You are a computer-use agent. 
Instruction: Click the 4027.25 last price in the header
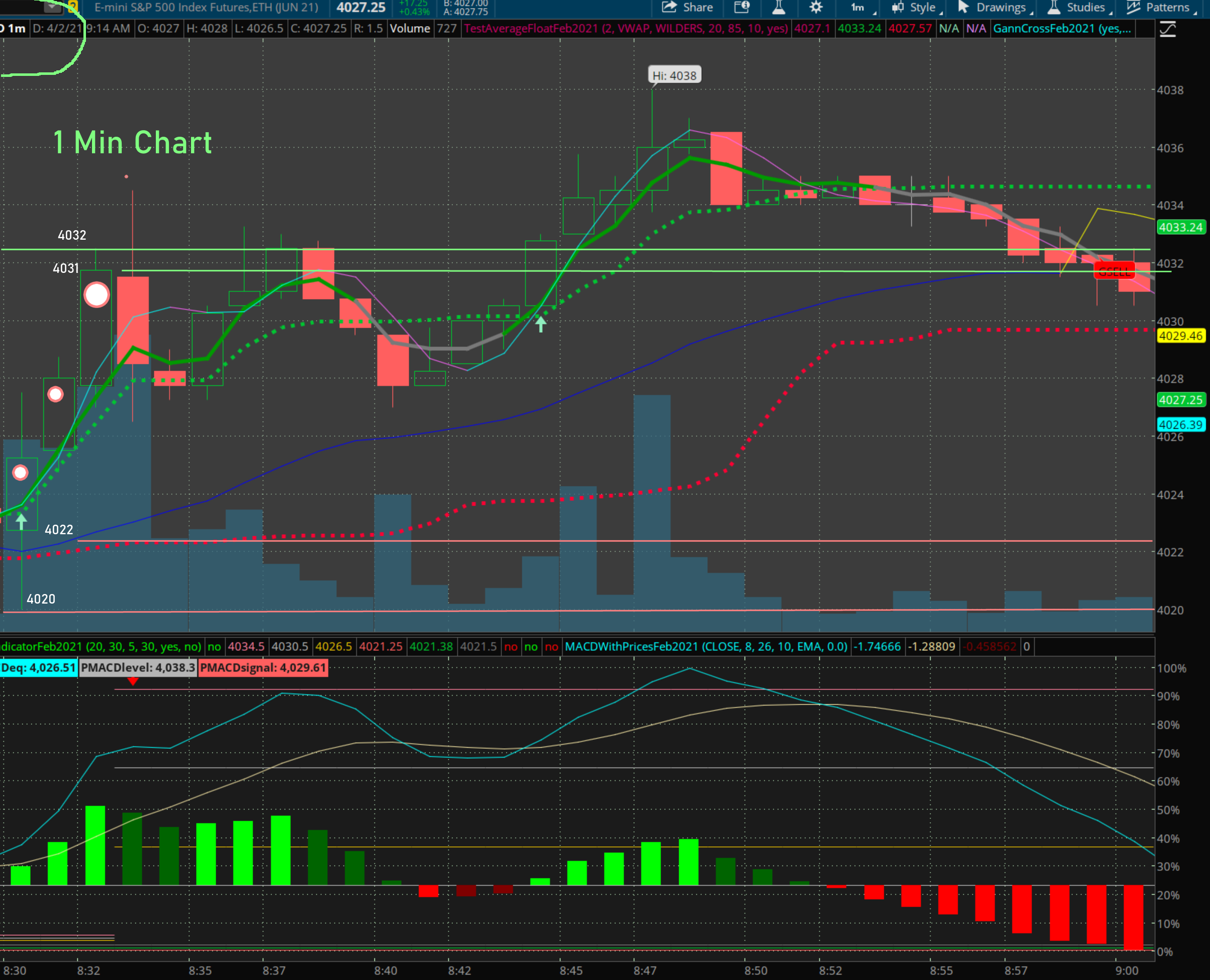[x=361, y=8]
